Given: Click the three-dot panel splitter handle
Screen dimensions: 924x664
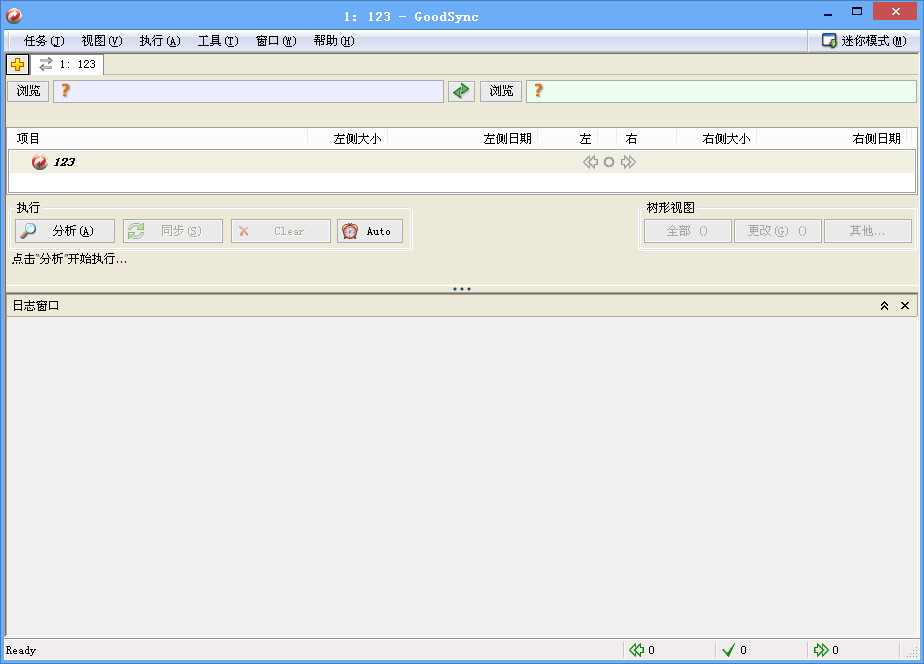Looking at the screenshot, I should pos(462,289).
